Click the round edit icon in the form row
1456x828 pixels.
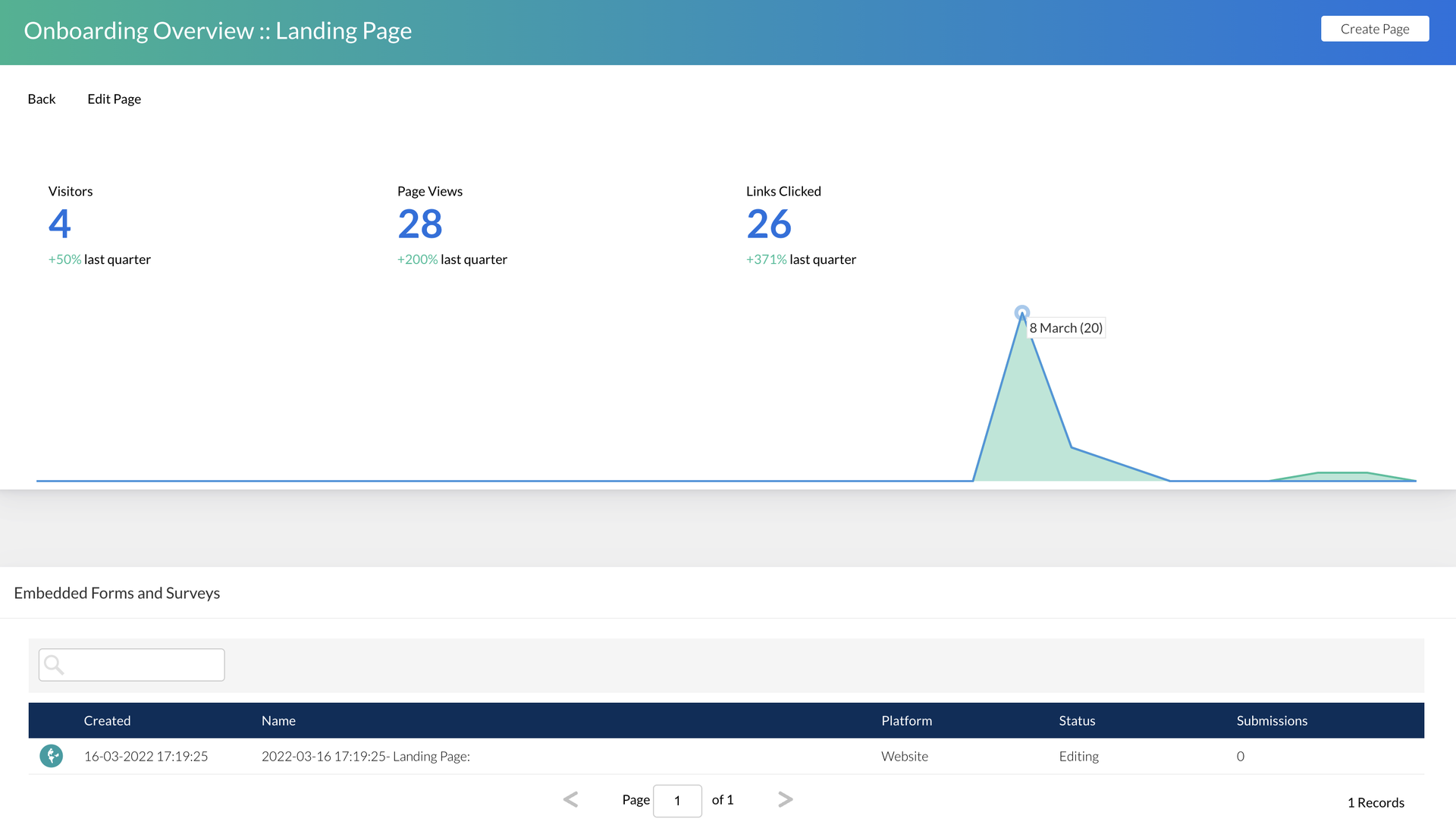pos(51,756)
